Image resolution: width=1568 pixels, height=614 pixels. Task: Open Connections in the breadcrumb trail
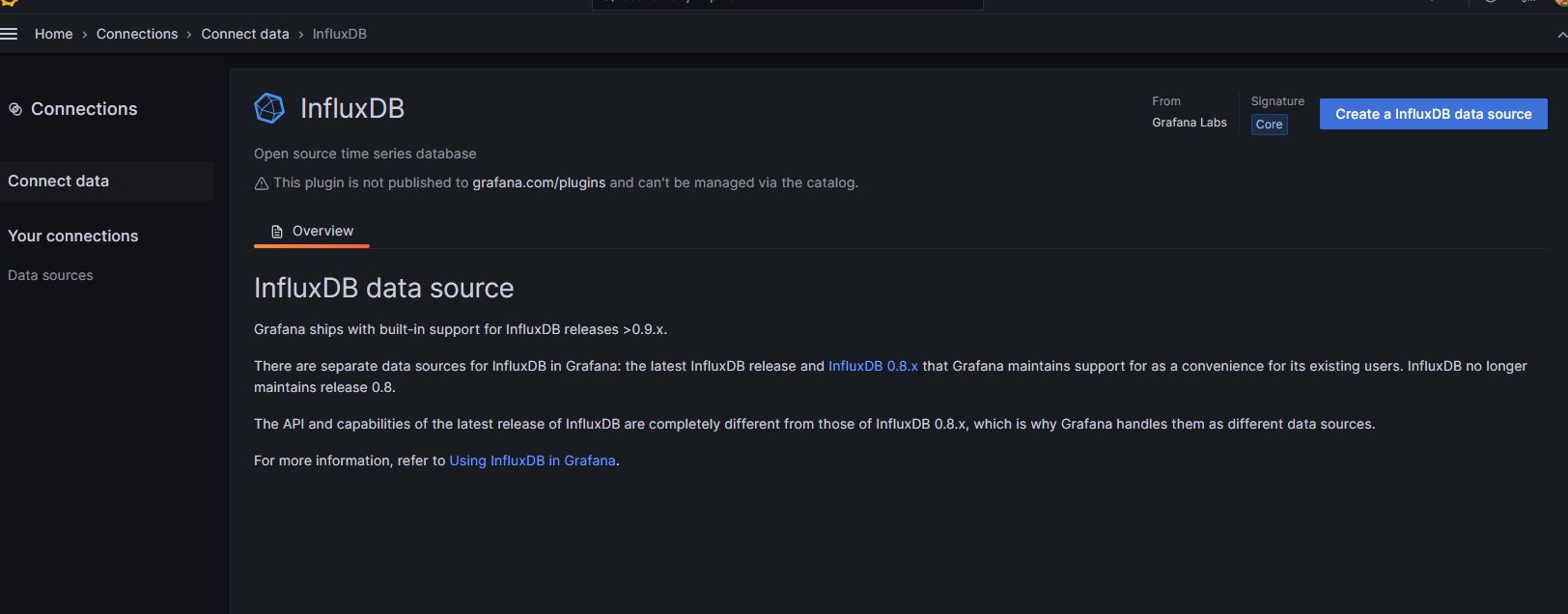[x=137, y=34]
